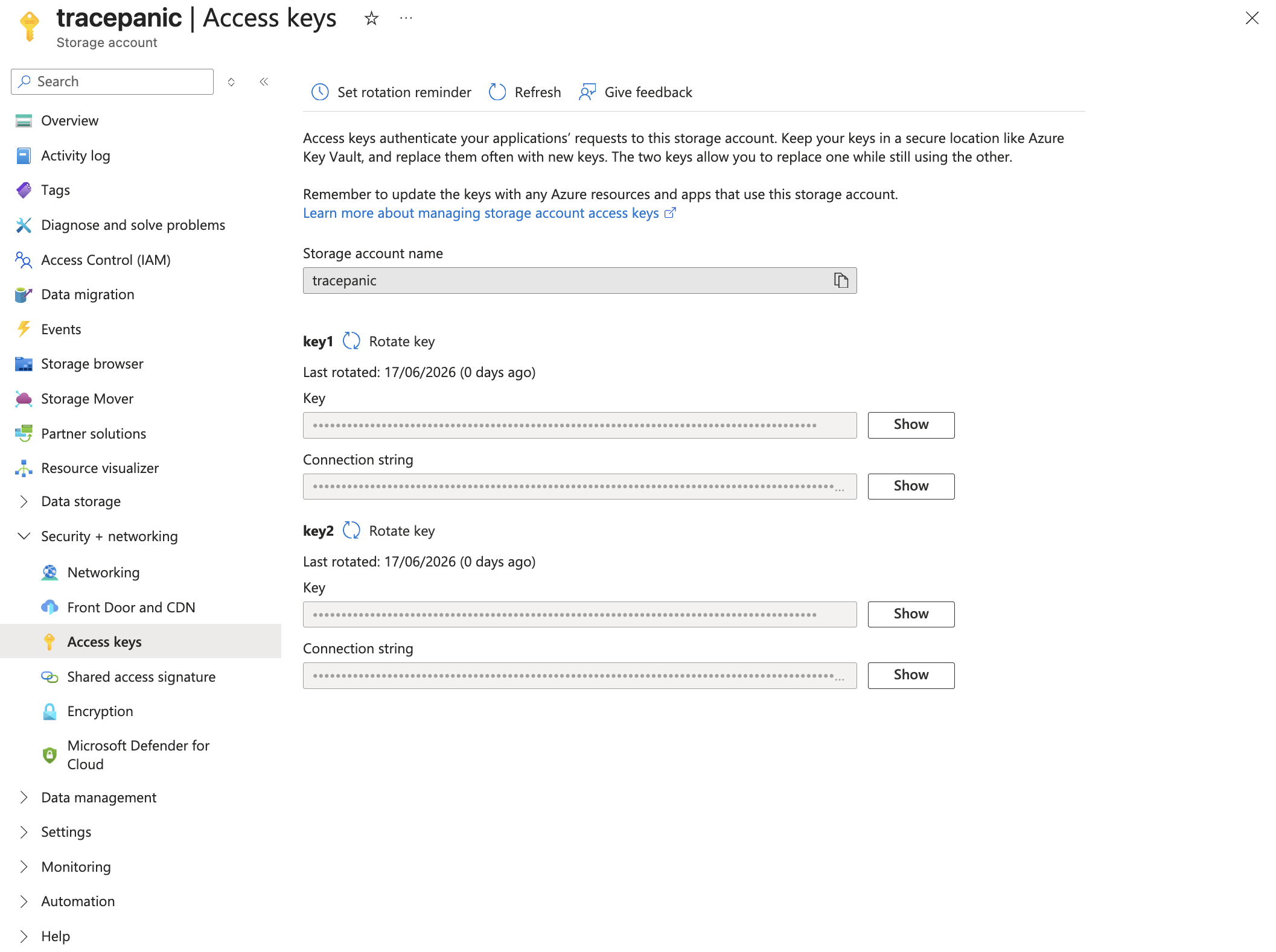This screenshot has height=952, width=1276.
Task: Click the Give feedback icon
Action: pyautogui.click(x=587, y=92)
